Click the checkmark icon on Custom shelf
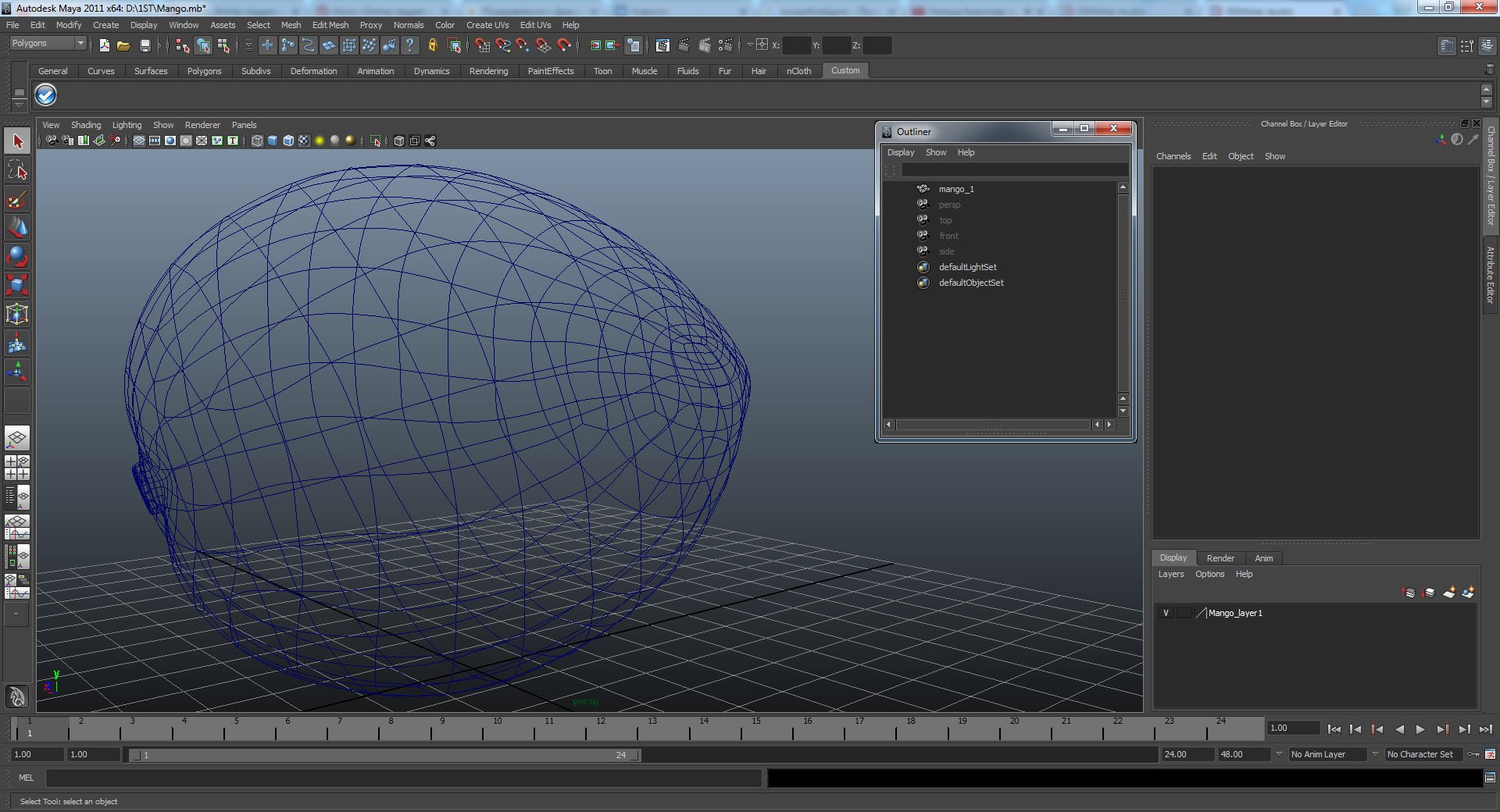1500x812 pixels. pyautogui.click(x=46, y=95)
